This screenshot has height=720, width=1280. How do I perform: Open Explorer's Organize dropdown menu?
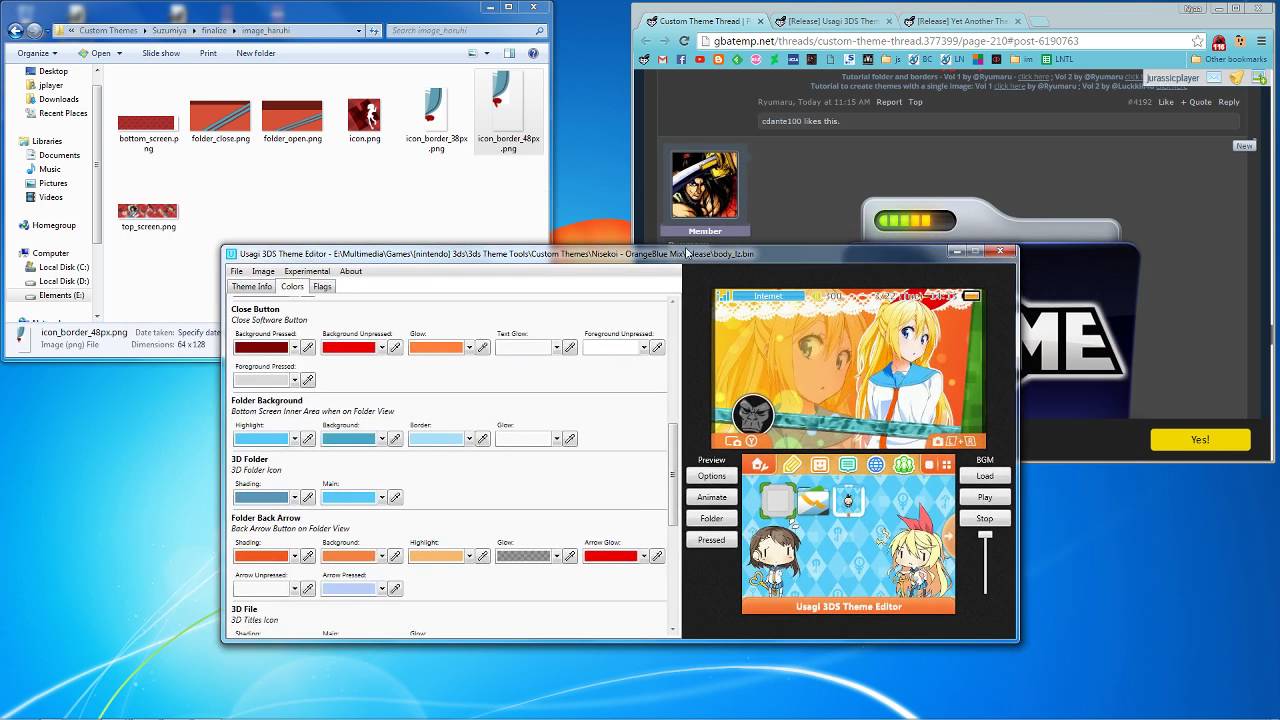[37, 53]
